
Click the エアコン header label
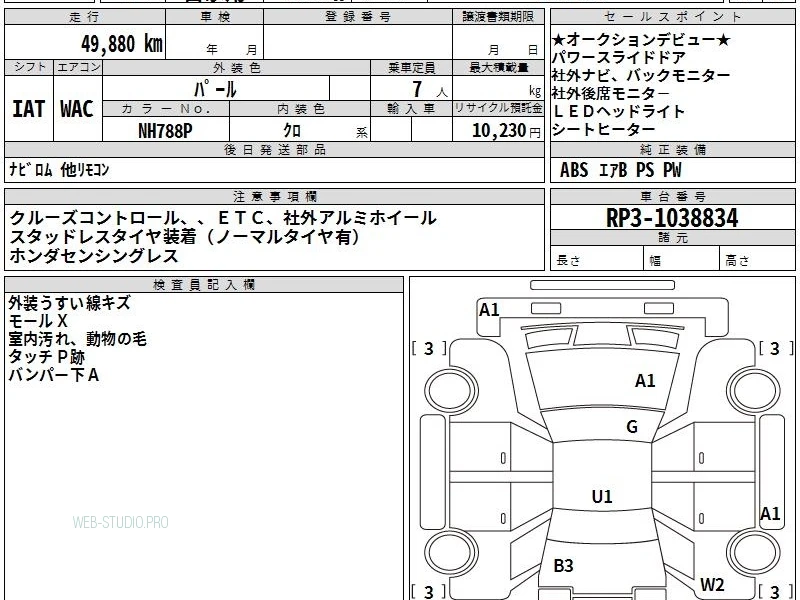pyautogui.click(x=78, y=67)
